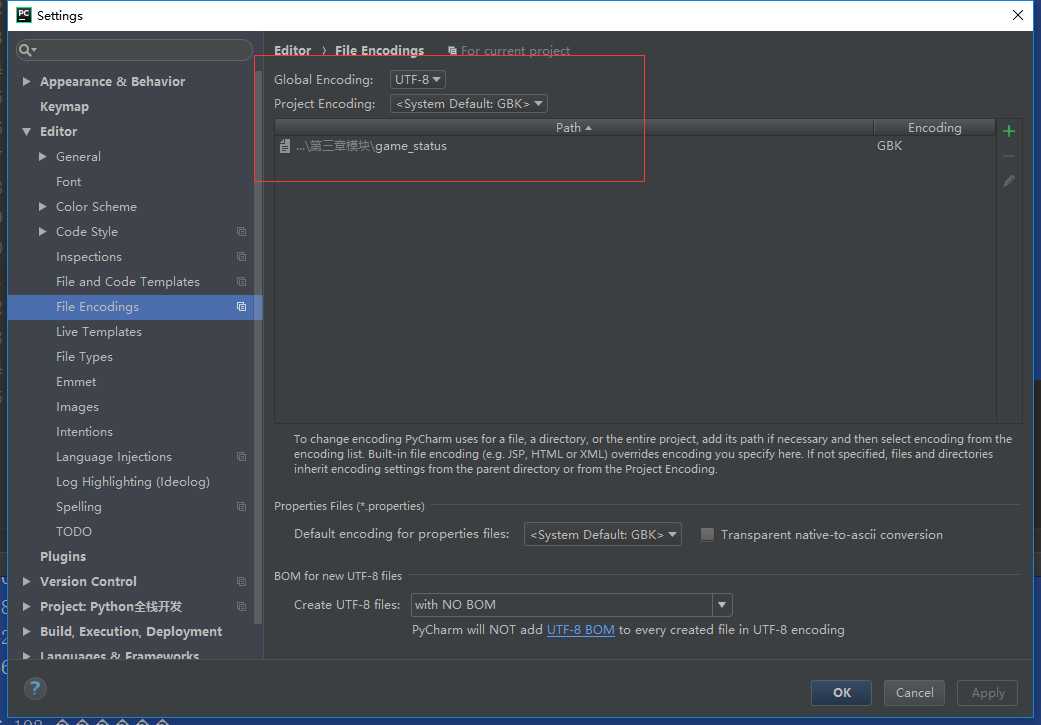1041x725 pixels.
Task: Expand the General subsection arrow
Action: pyautogui.click(x=42, y=157)
